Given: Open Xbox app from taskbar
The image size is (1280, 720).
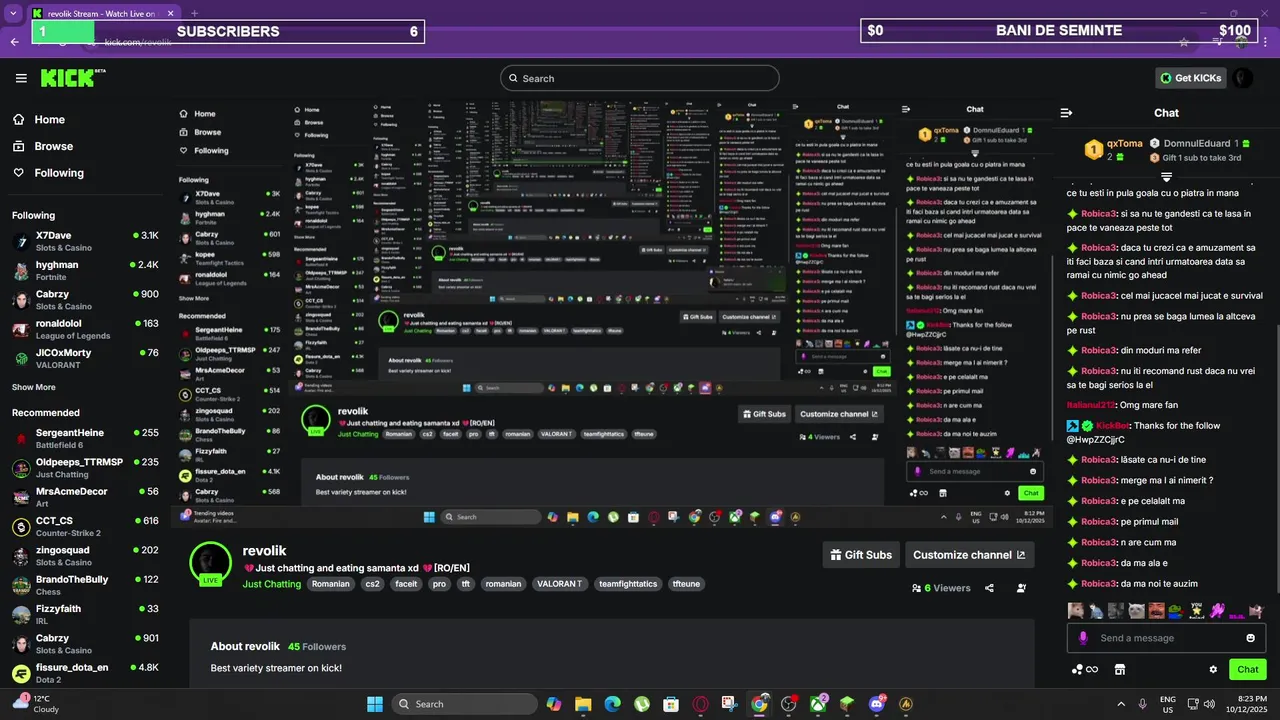Looking at the screenshot, I should pyautogui.click(x=819, y=704).
